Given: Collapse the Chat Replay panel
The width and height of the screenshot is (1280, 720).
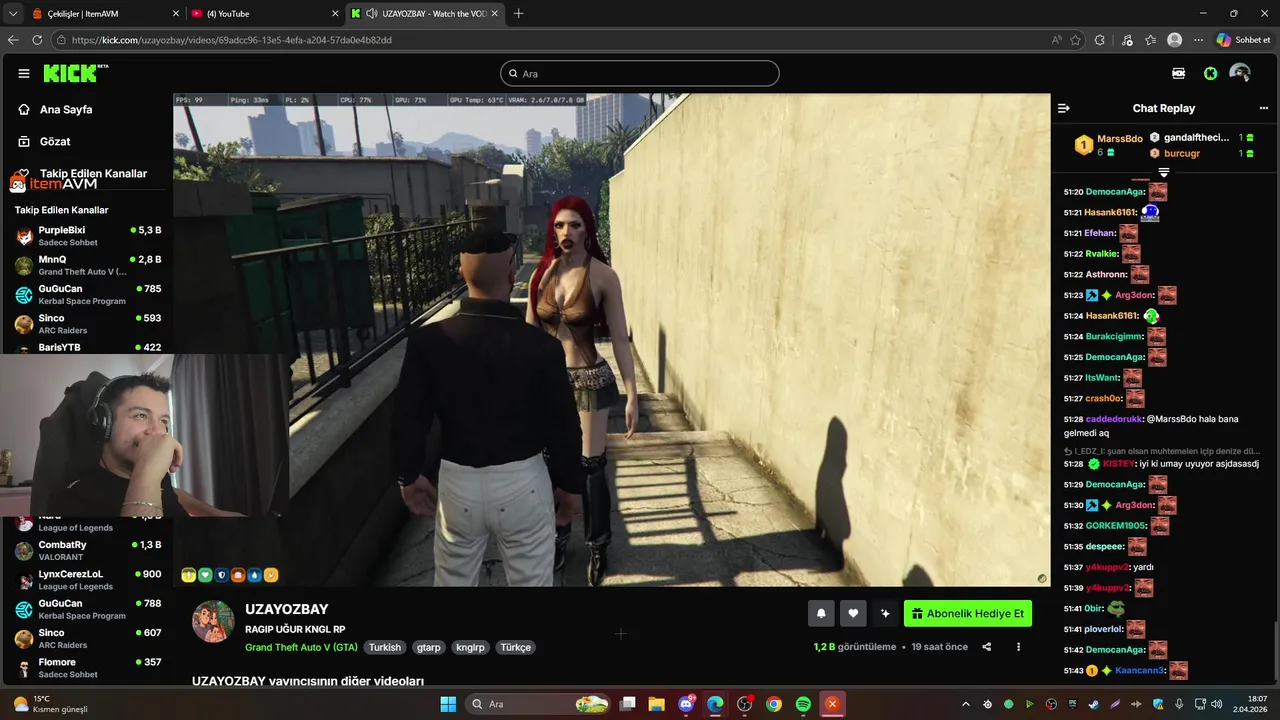Looking at the screenshot, I should 1063,108.
